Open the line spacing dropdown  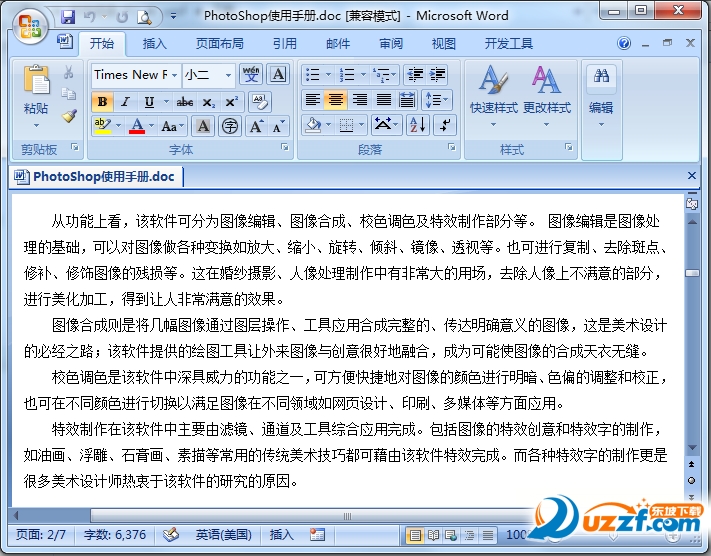click(x=436, y=100)
